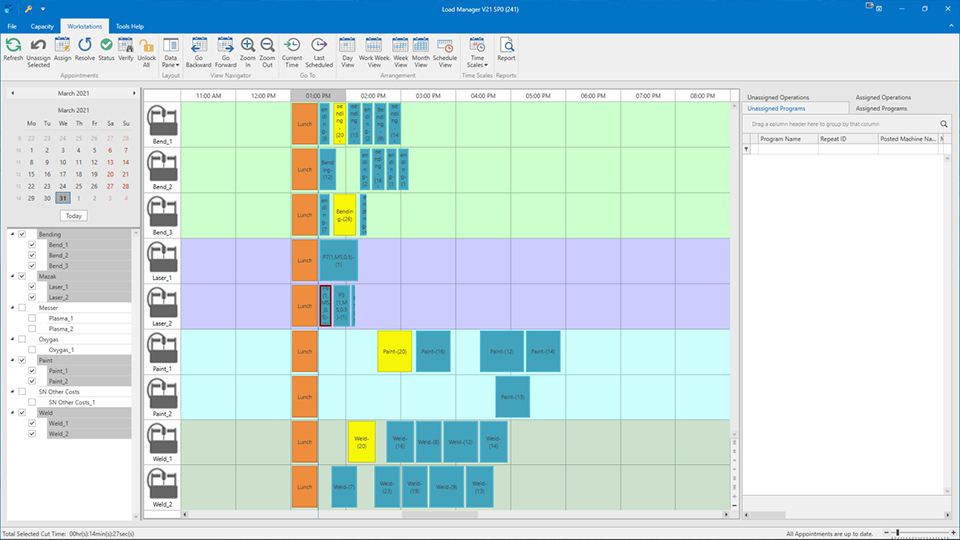The height and width of the screenshot is (540, 960).
Task: Go to next month in calendar
Action: point(134,93)
